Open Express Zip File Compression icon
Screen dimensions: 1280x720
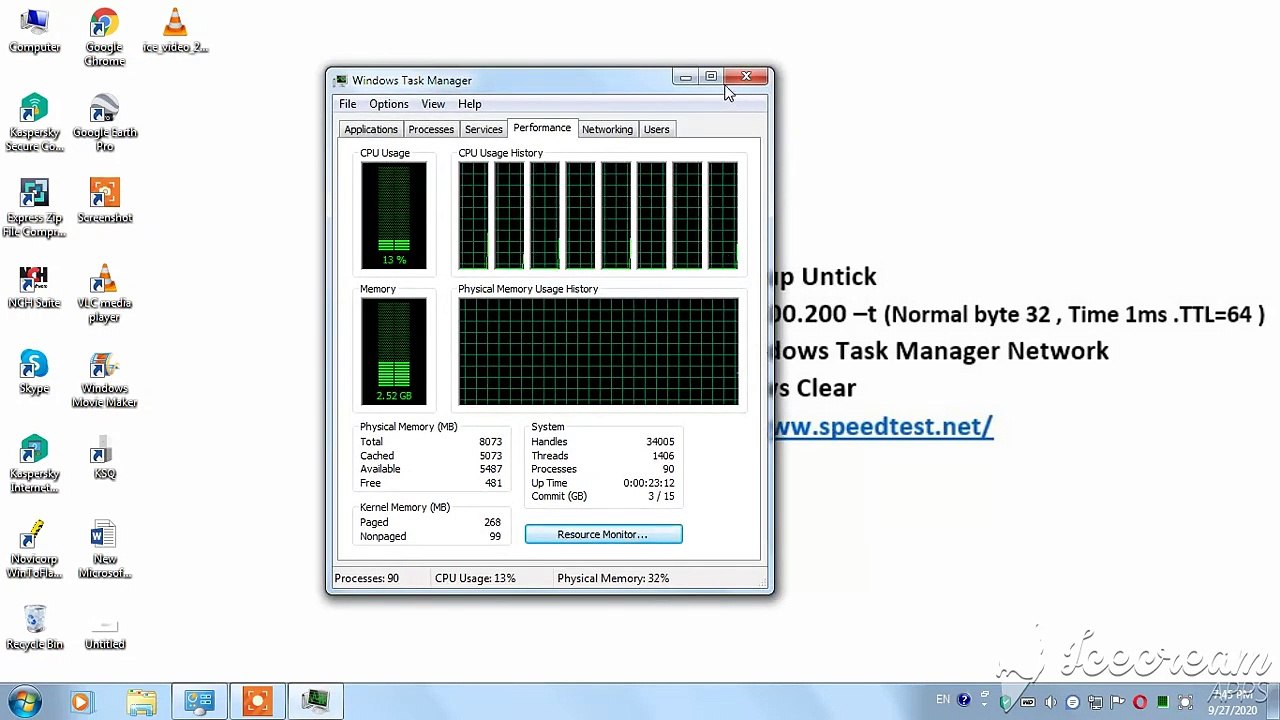pyautogui.click(x=34, y=208)
